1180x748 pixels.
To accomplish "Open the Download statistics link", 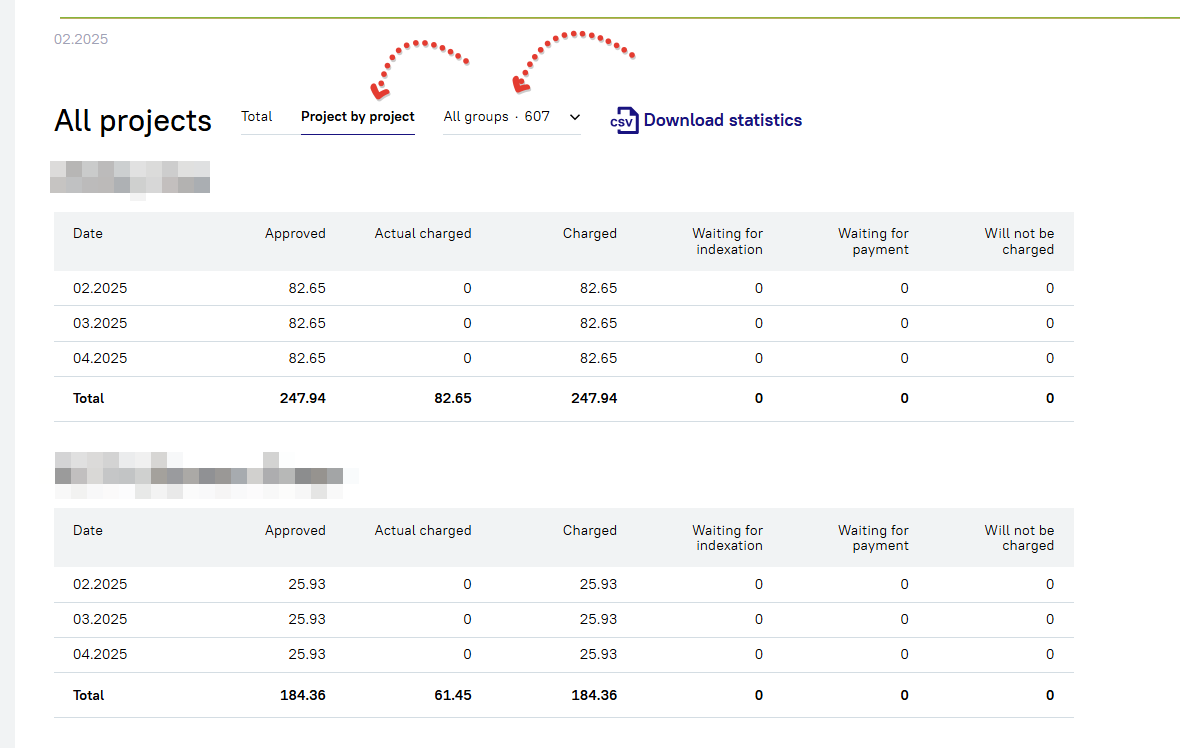I will click(x=722, y=120).
